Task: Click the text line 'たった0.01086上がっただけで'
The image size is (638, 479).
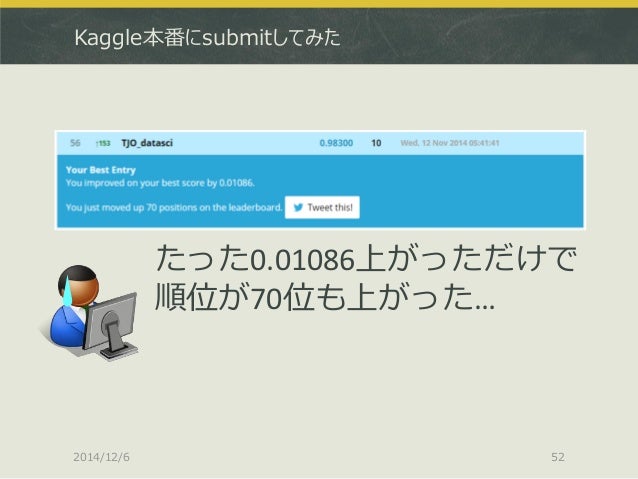Action: tap(366, 259)
